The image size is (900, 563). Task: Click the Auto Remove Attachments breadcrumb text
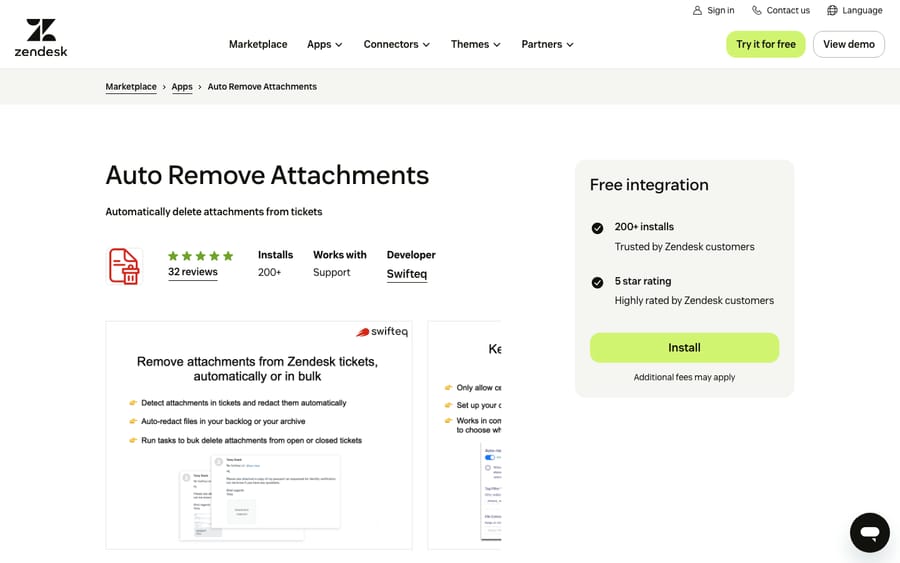pos(262,87)
